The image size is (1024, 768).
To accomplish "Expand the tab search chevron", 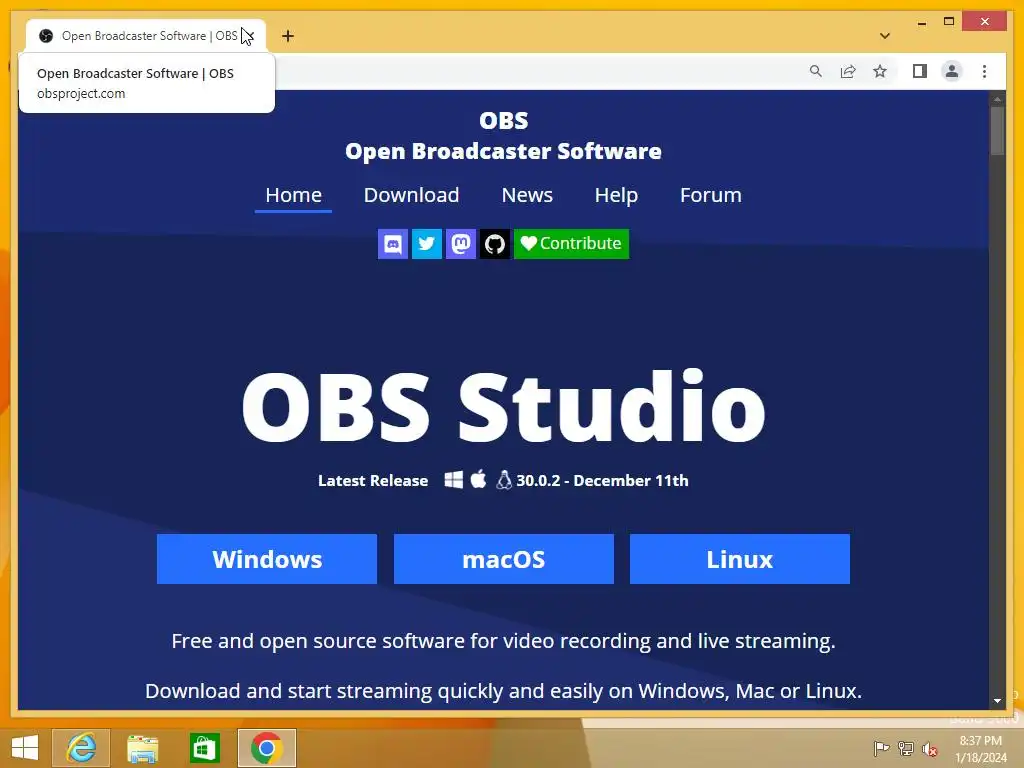I will tap(885, 36).
